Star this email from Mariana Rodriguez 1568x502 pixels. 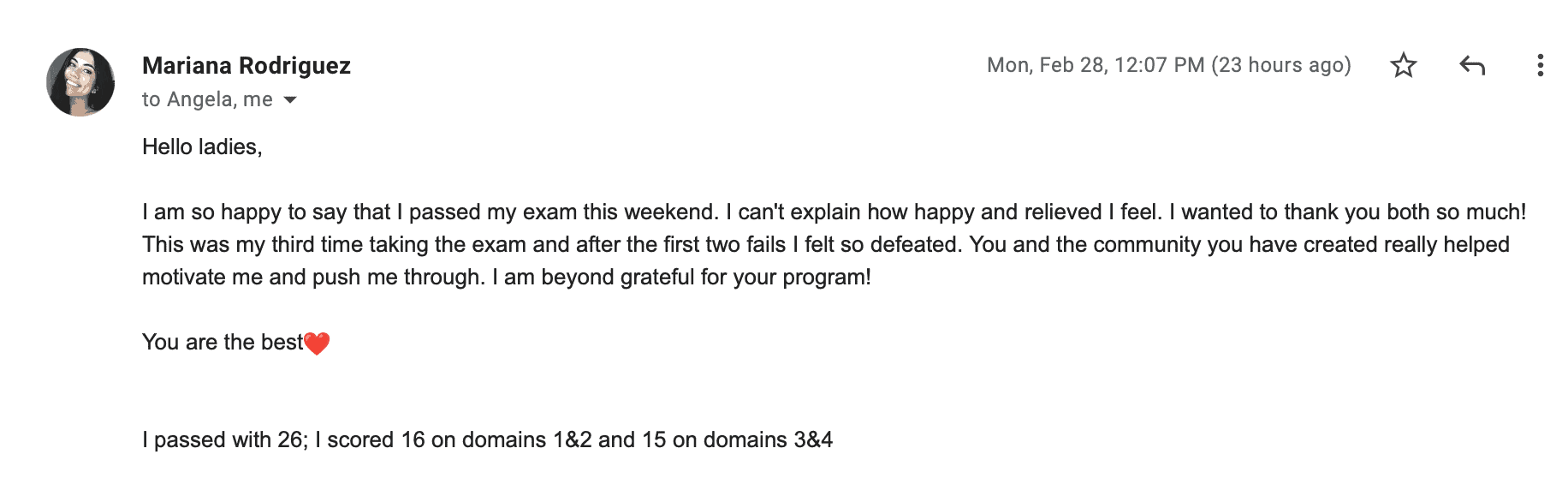(x=1403, y=65)
